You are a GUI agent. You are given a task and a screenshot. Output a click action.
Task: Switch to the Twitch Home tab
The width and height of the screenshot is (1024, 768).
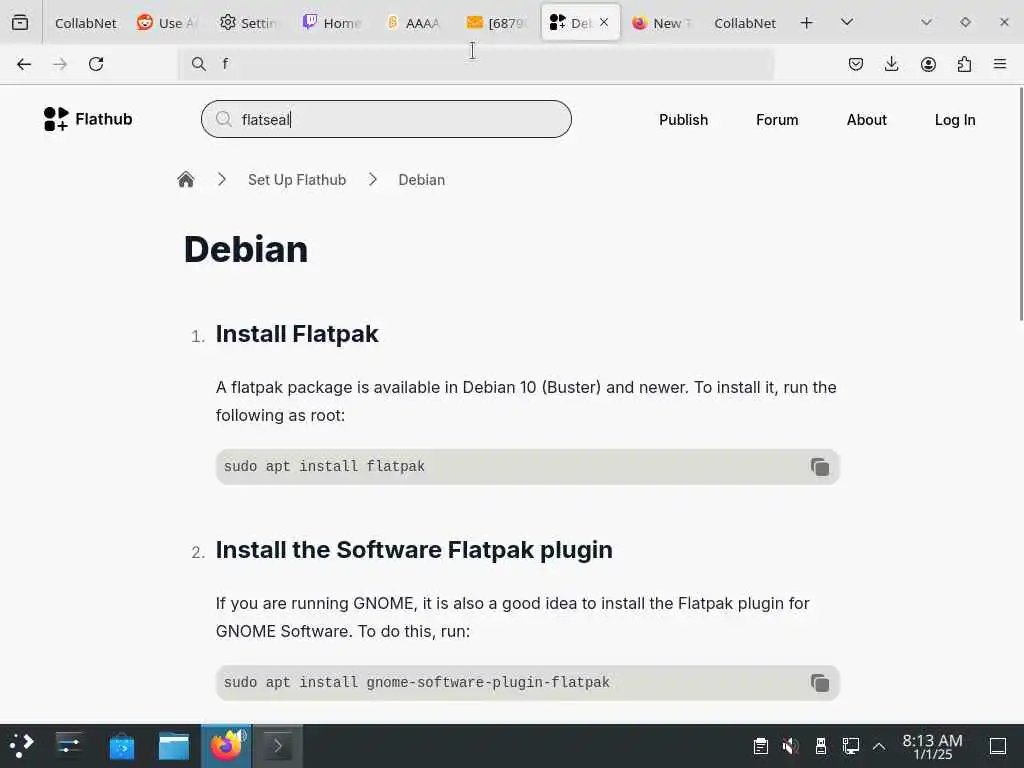[x=331, y=23]
